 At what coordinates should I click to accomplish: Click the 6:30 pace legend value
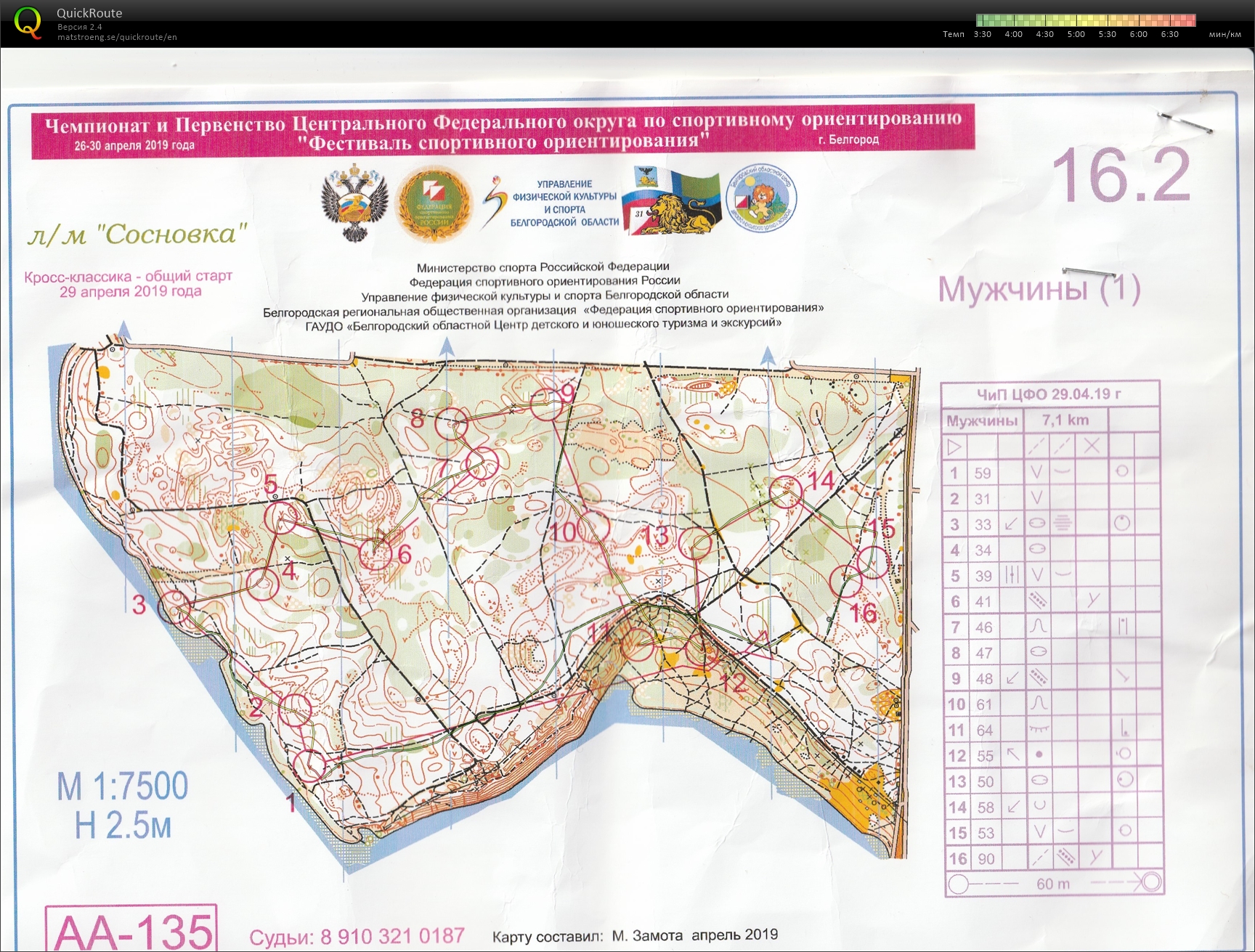(x=1170, y=34)
